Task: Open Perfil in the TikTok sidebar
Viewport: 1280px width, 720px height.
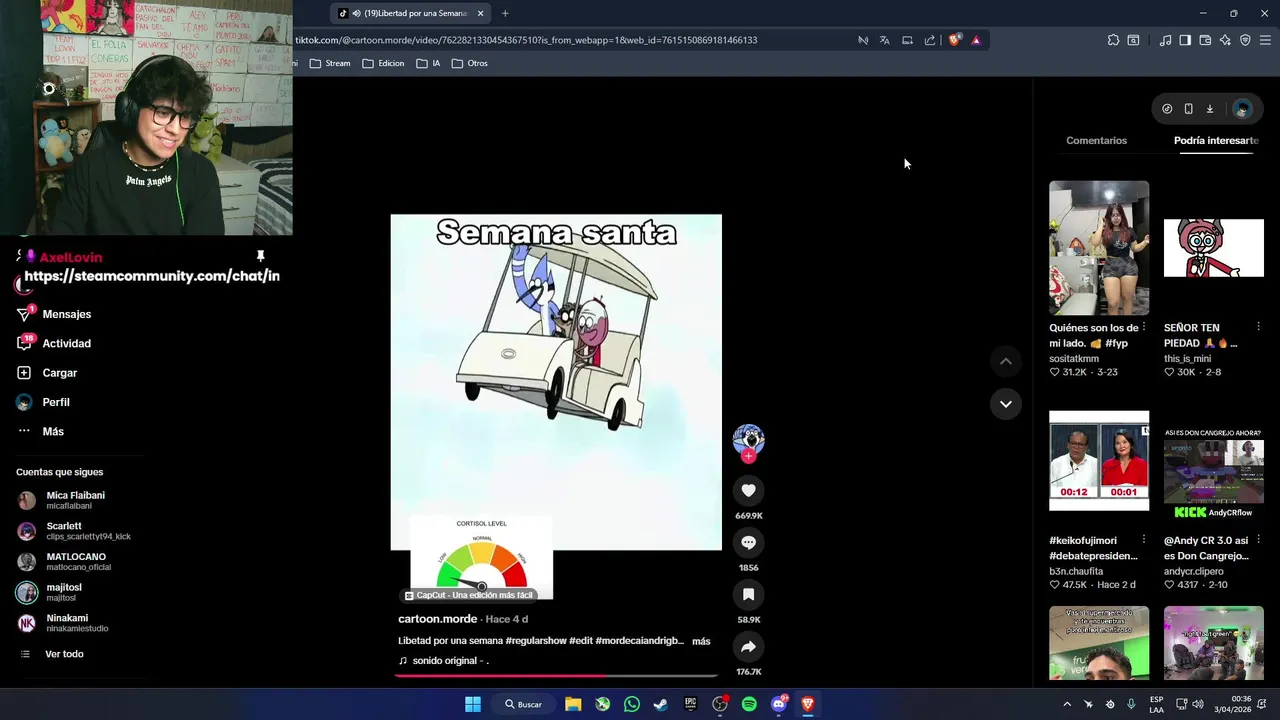Action: (56, 402)
